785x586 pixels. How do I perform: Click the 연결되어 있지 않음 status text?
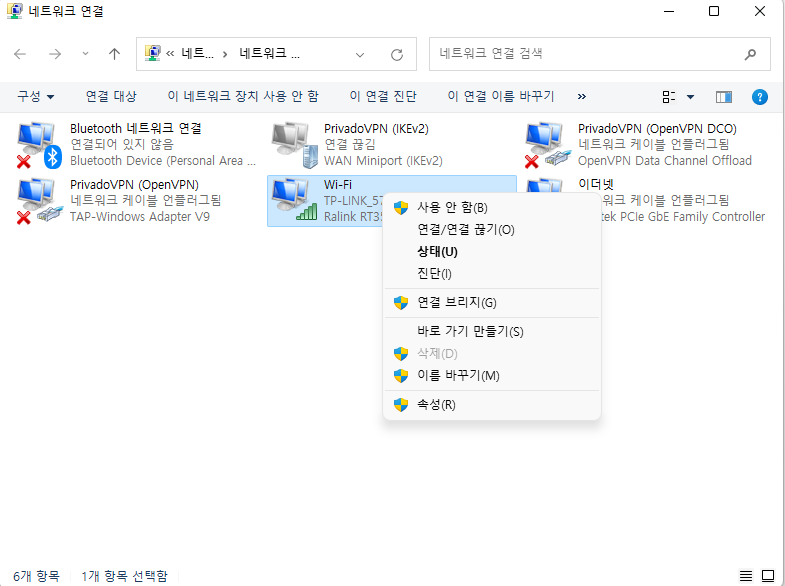pyautogui.click(x=122, y=145)
